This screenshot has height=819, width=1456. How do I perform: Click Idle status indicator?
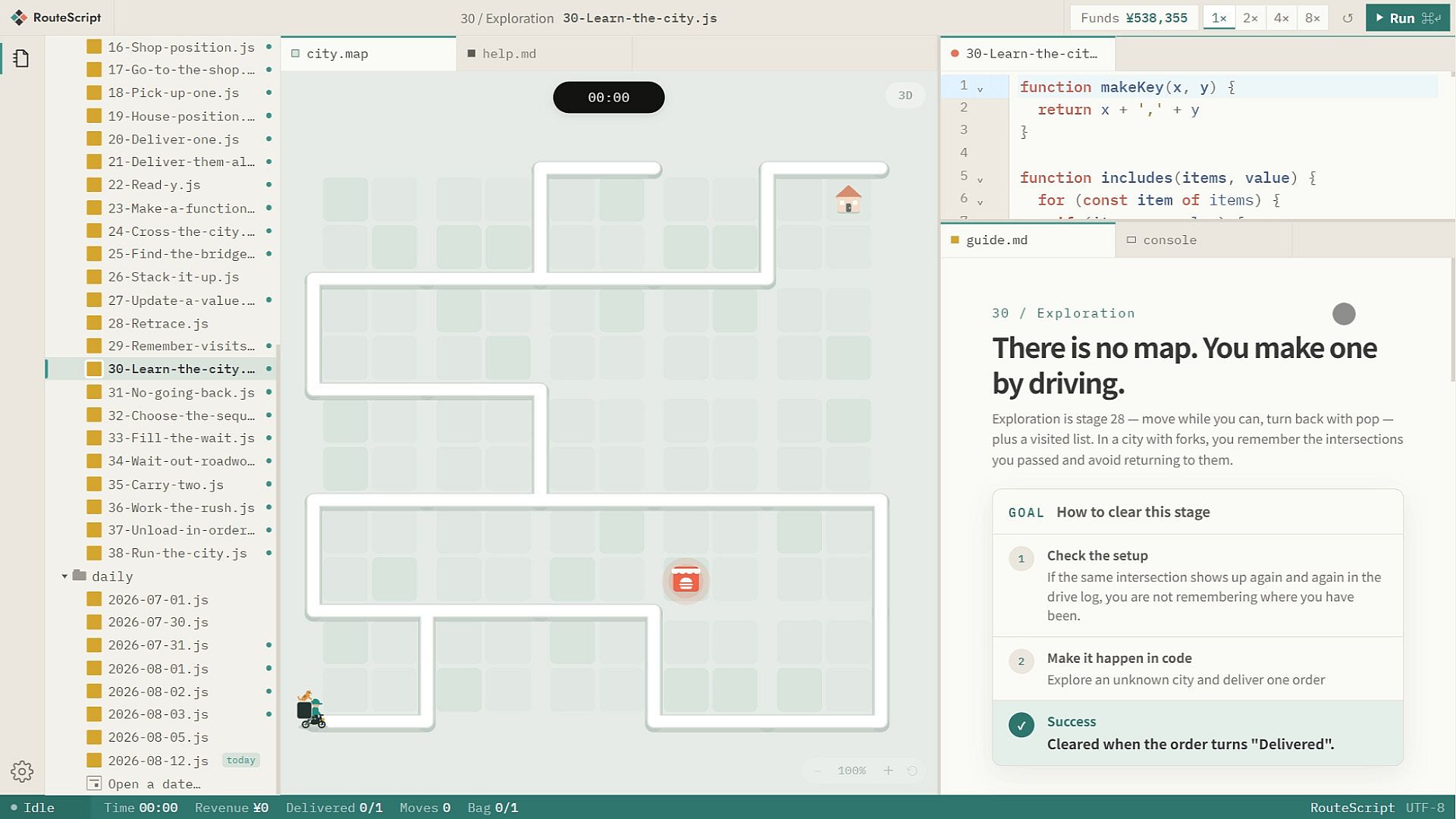33,808
